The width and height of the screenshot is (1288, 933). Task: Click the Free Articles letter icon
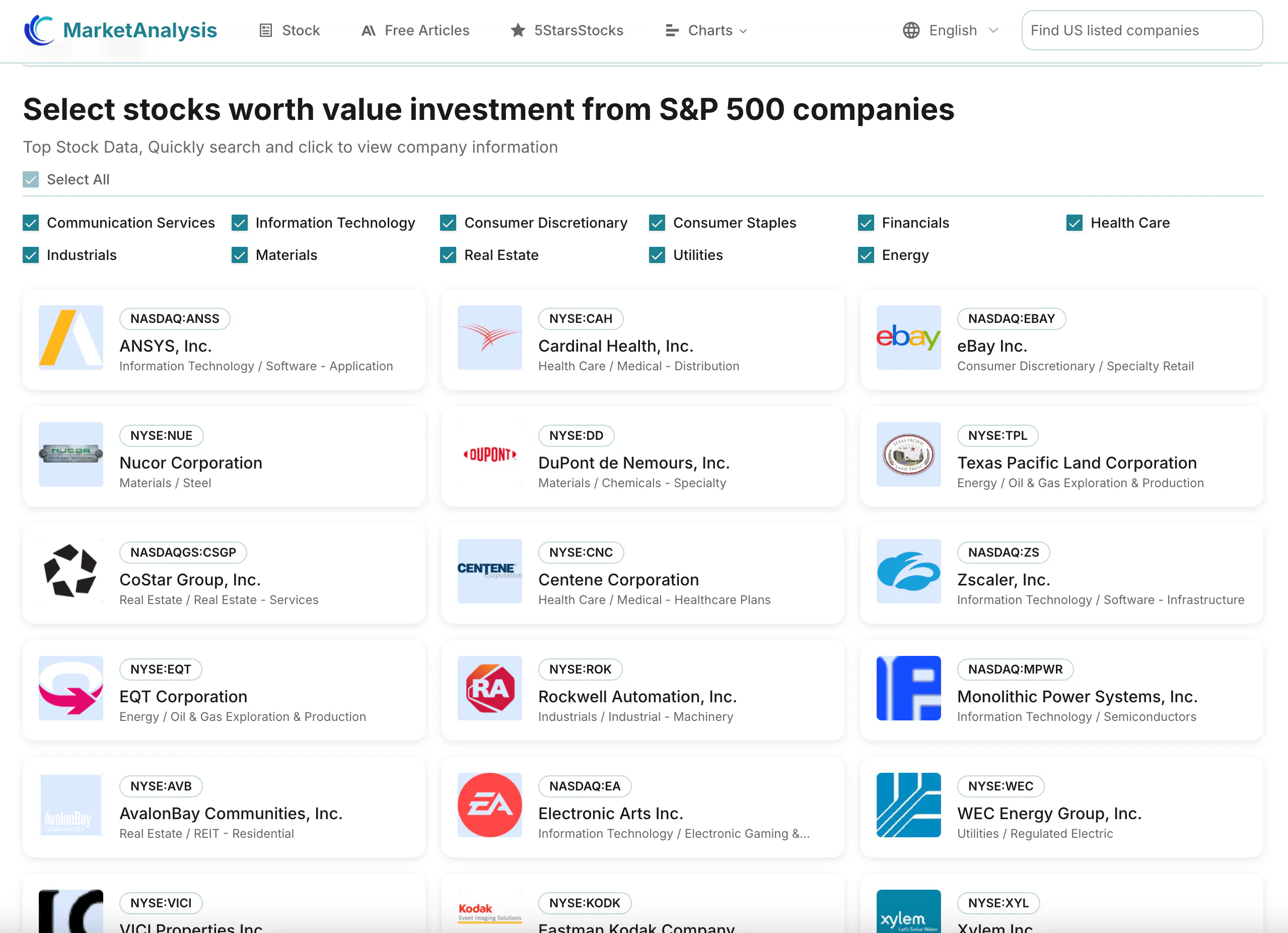369,30
